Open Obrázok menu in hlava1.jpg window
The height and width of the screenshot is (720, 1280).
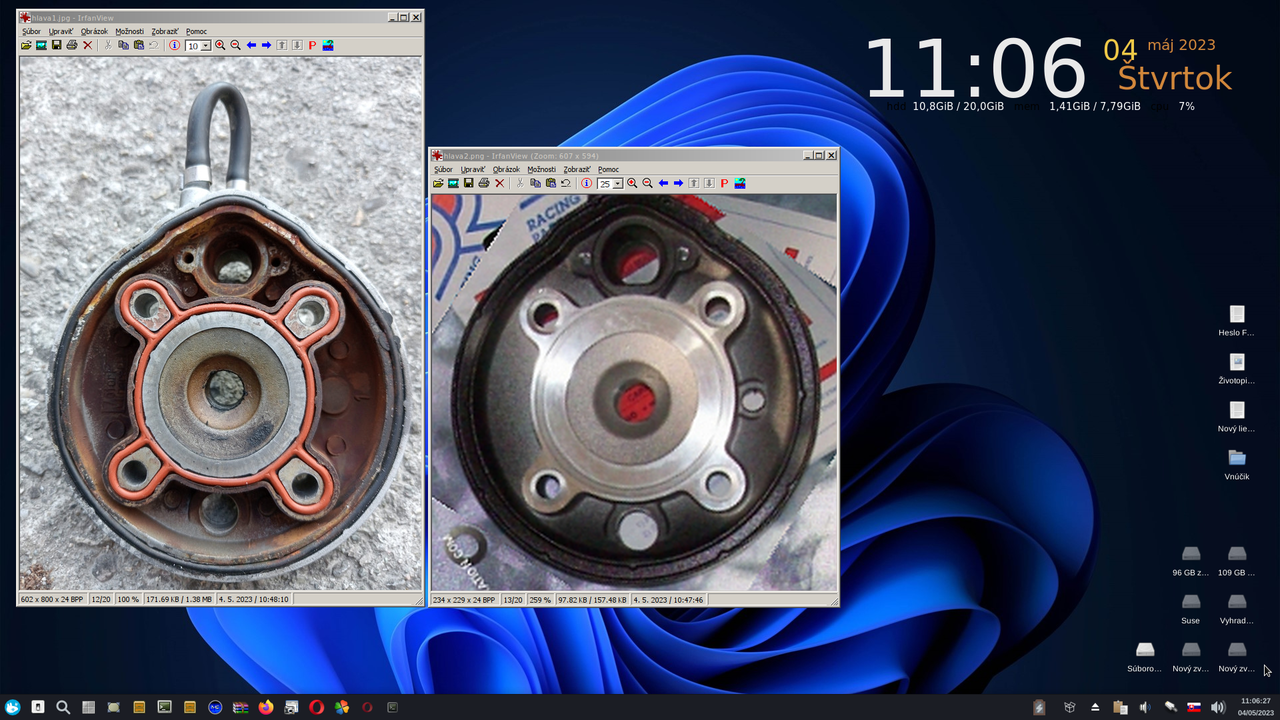[x=94, y=31]
